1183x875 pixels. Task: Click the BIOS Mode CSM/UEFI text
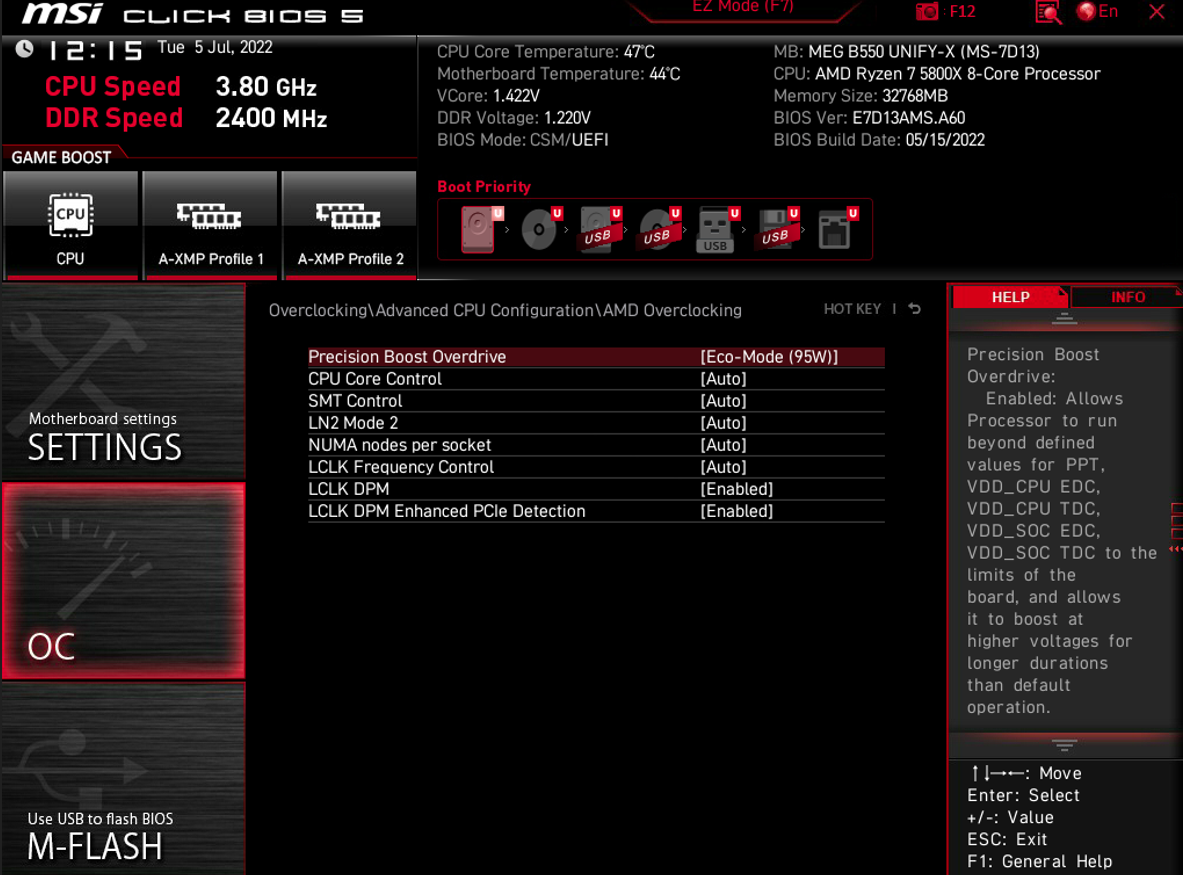click(522, 140)
